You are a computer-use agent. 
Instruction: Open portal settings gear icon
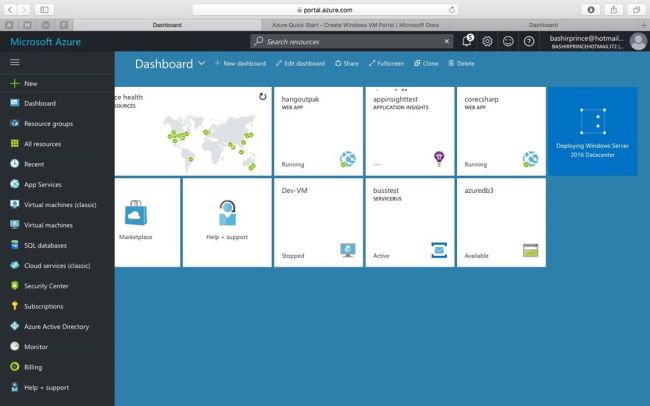[x=488, y=41]
